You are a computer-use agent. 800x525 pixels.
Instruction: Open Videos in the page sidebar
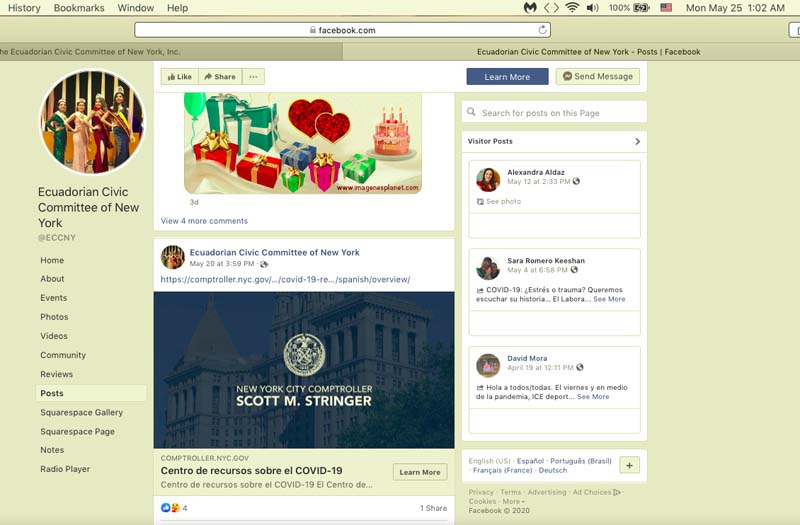[54, 336]
